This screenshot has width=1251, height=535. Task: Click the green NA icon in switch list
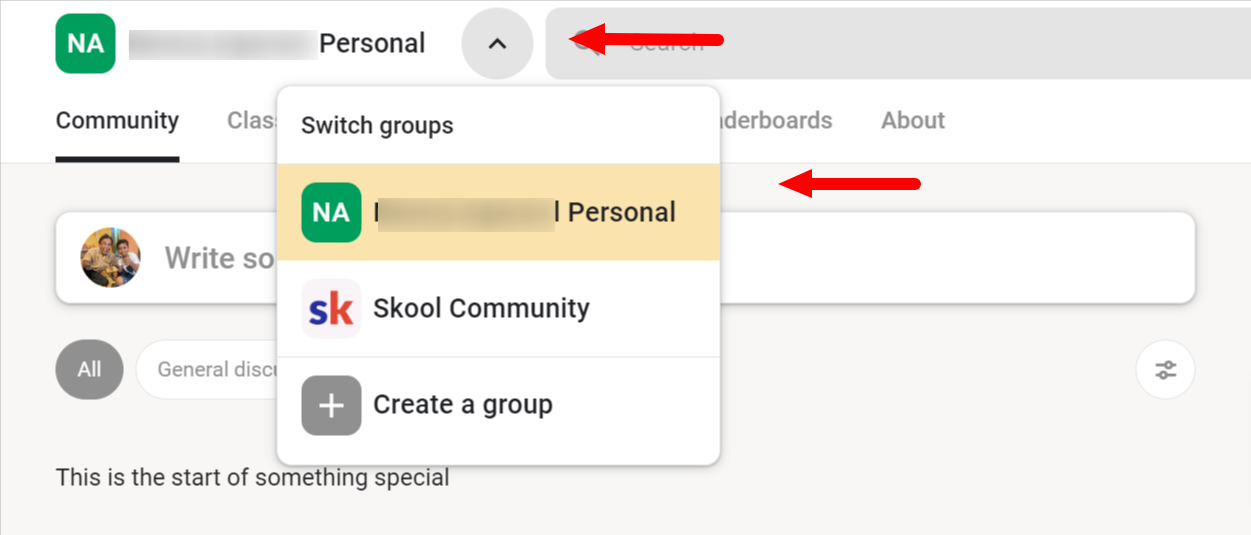tap(331, 212)
